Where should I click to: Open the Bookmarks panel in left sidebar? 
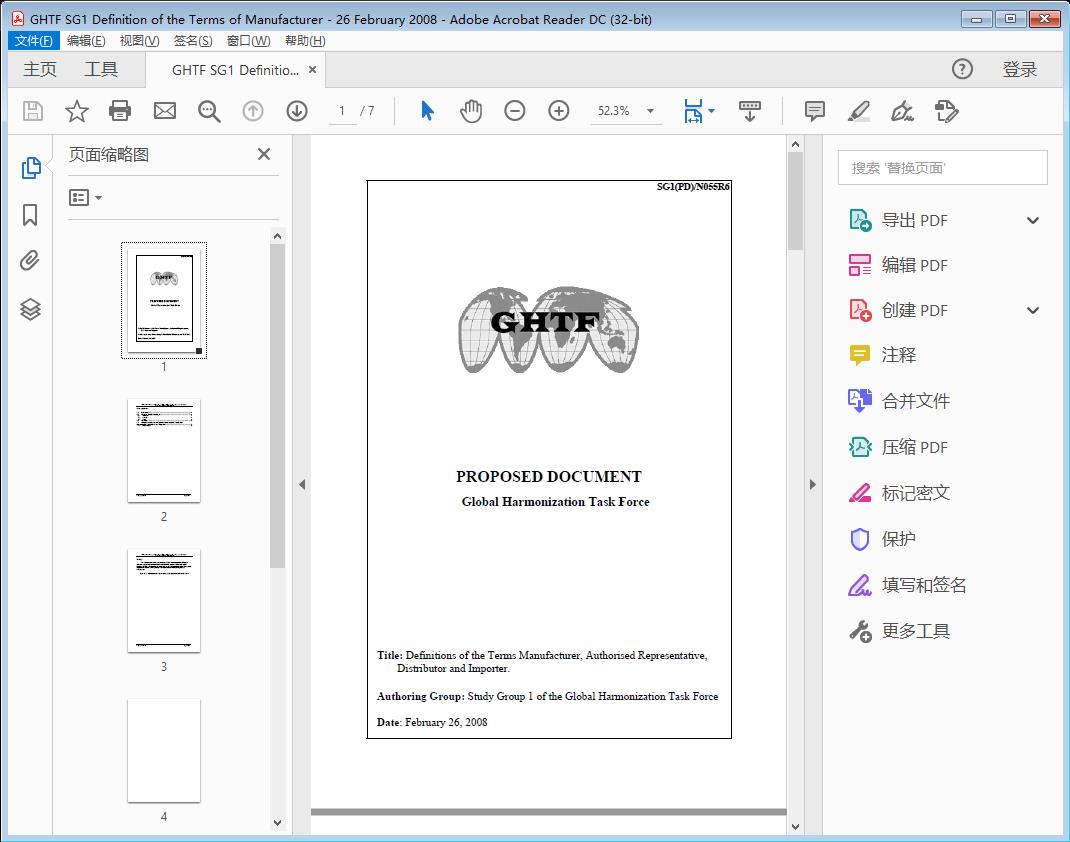30,213
